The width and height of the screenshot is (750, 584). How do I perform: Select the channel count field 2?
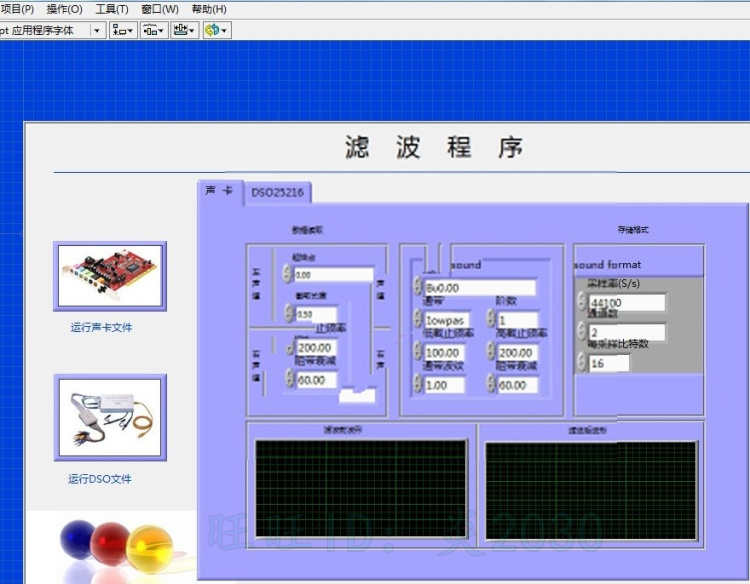pyautogui.click(x=627, y=332)
